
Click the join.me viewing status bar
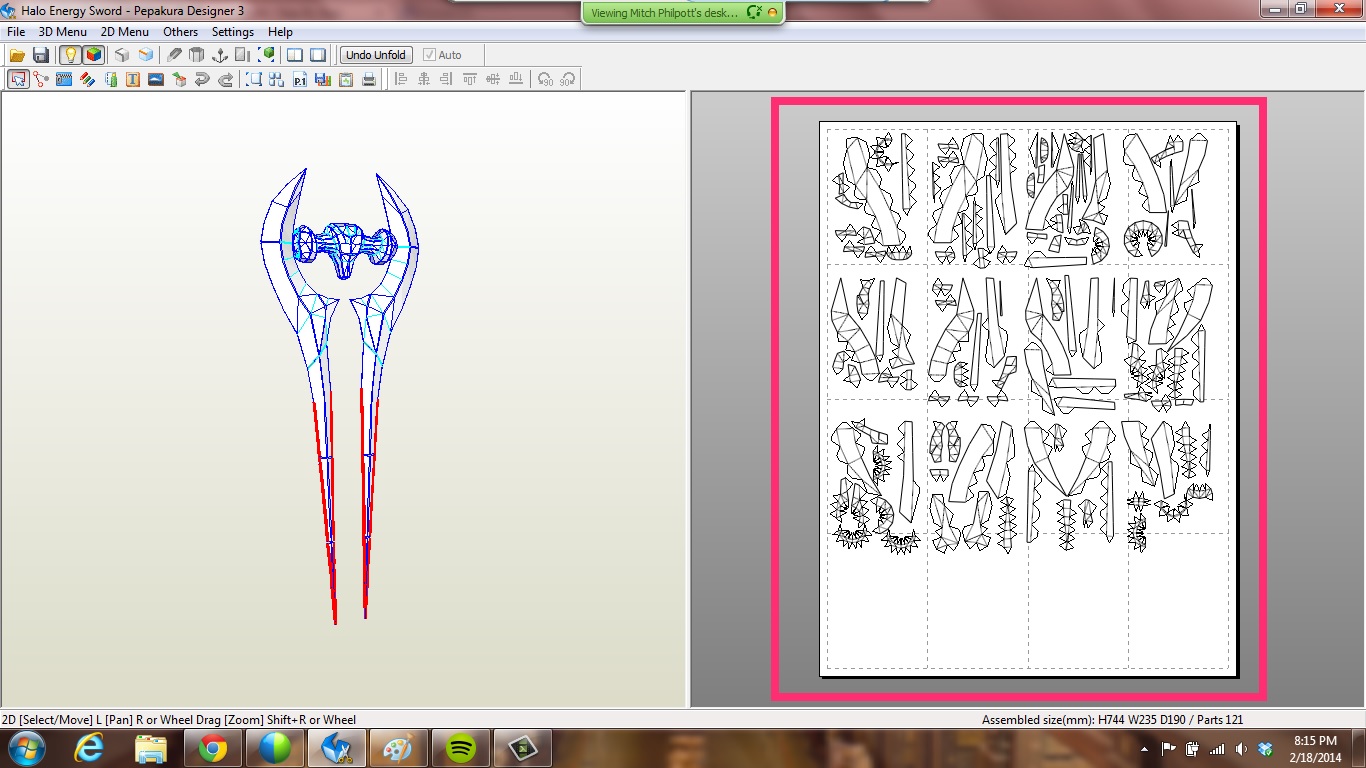pyautogui.click(x=683, y=13)
